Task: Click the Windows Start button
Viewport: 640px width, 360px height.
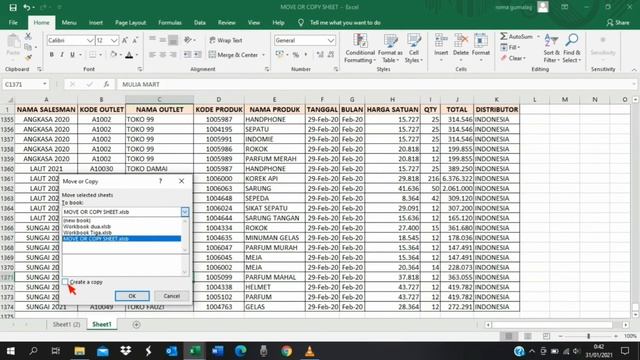Action: (11, 351)
